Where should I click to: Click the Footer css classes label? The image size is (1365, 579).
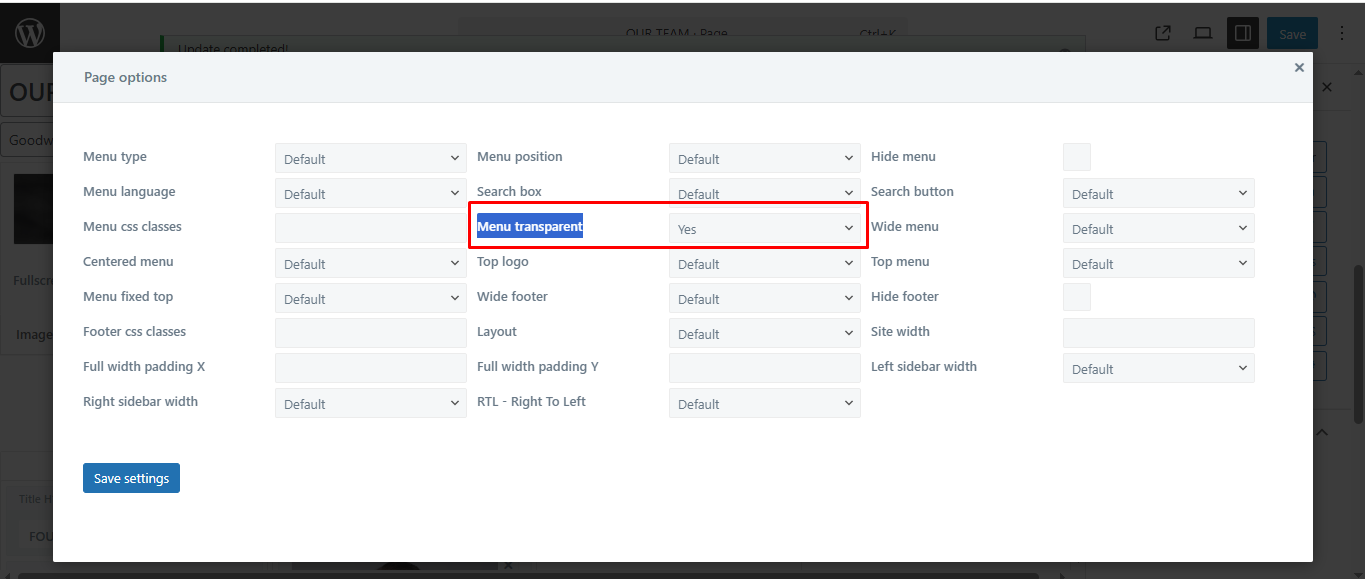pyautogui.click(x=135, y=332)
